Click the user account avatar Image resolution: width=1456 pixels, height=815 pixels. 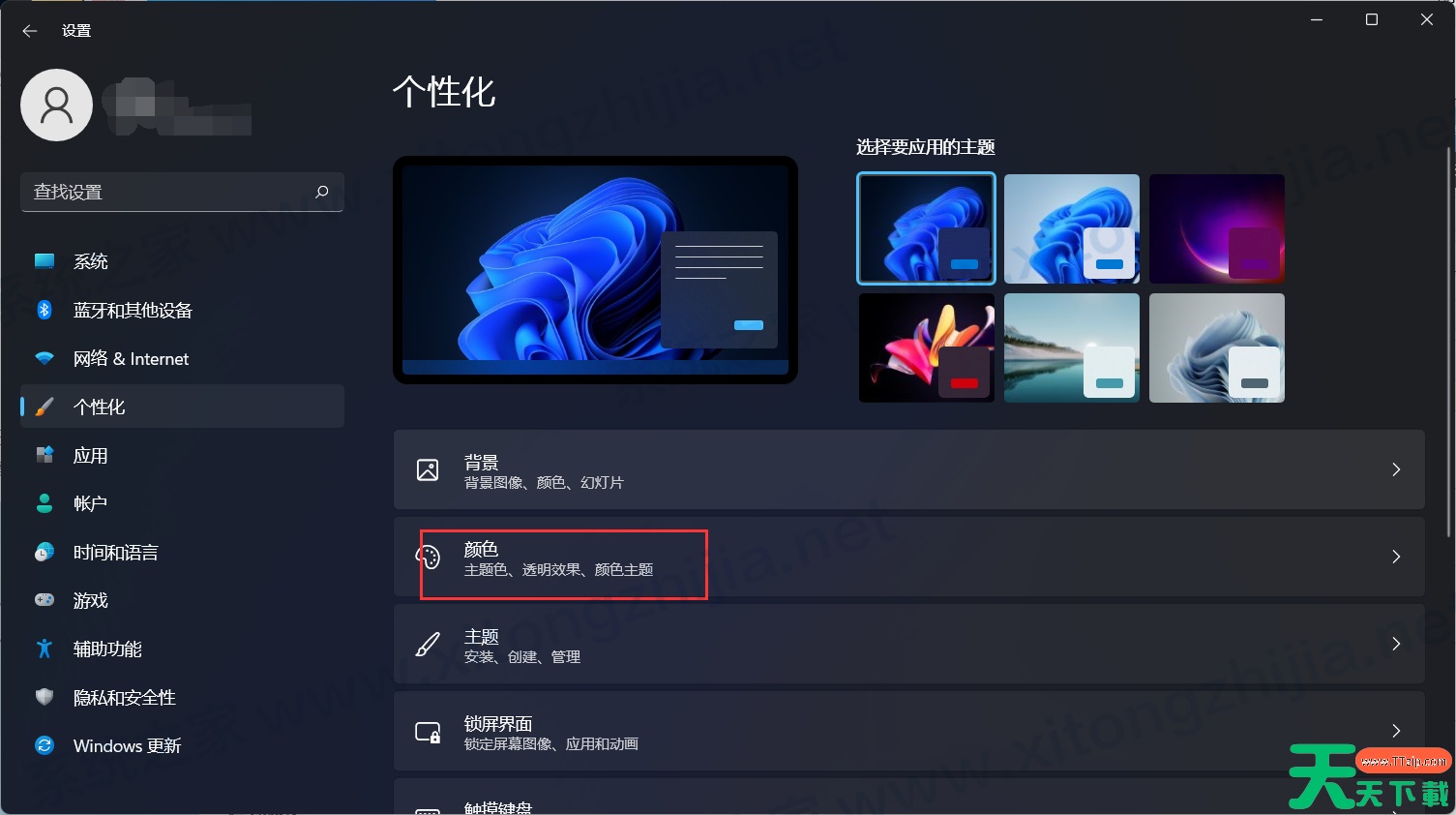tap(56, 105)
